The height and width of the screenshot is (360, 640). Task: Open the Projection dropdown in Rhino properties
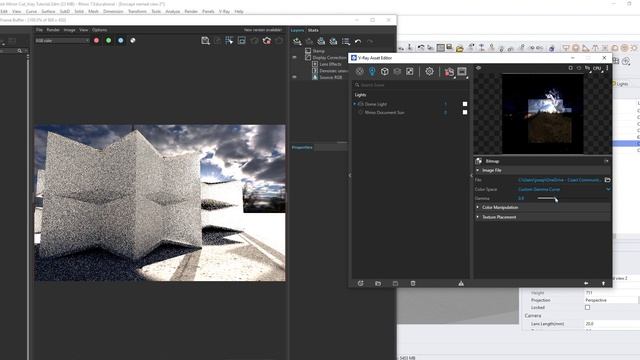612,300
